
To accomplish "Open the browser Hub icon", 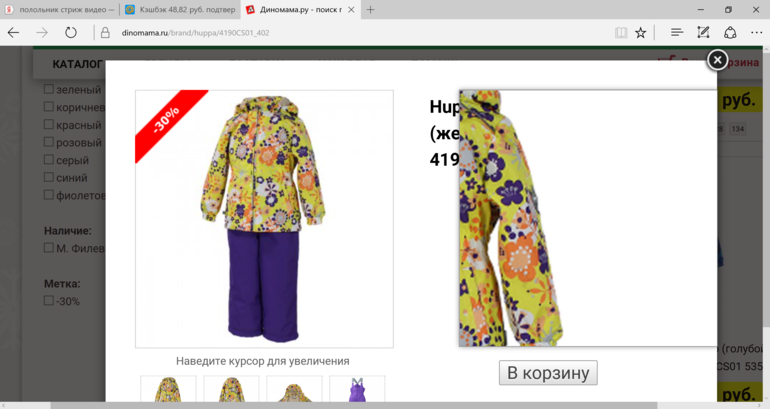I will [x=677, y=32].
